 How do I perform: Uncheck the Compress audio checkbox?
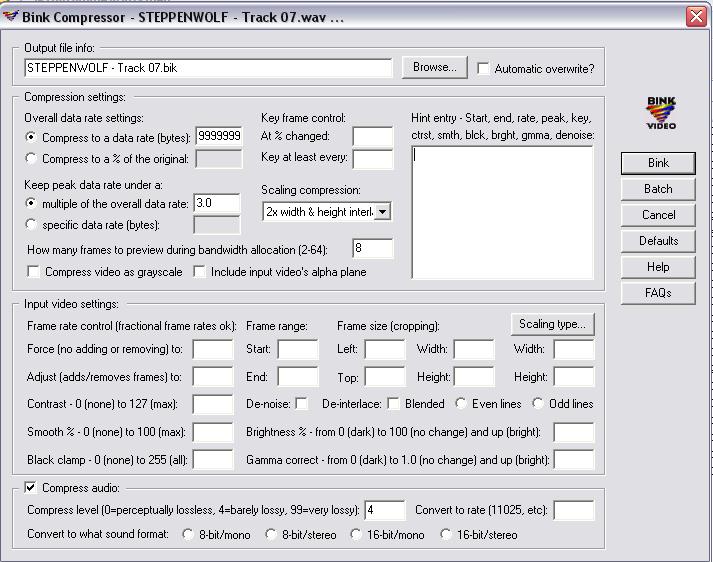point(30,487)
